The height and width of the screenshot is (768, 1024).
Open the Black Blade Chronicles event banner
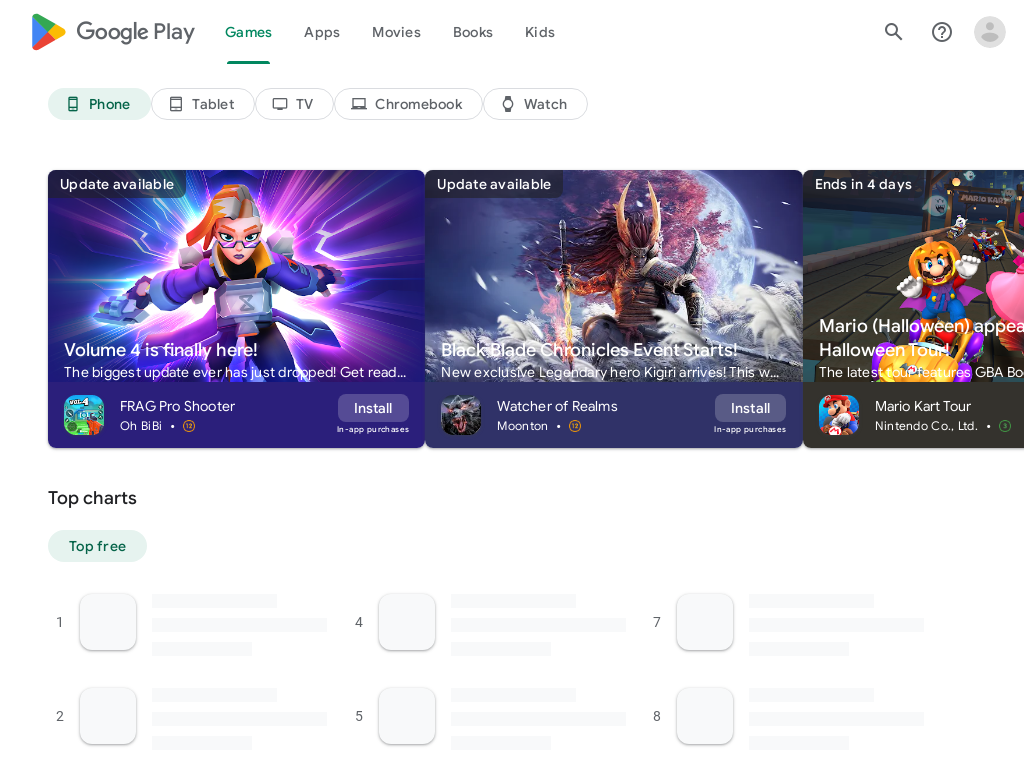pyautogui.click(x=614, y=276)
